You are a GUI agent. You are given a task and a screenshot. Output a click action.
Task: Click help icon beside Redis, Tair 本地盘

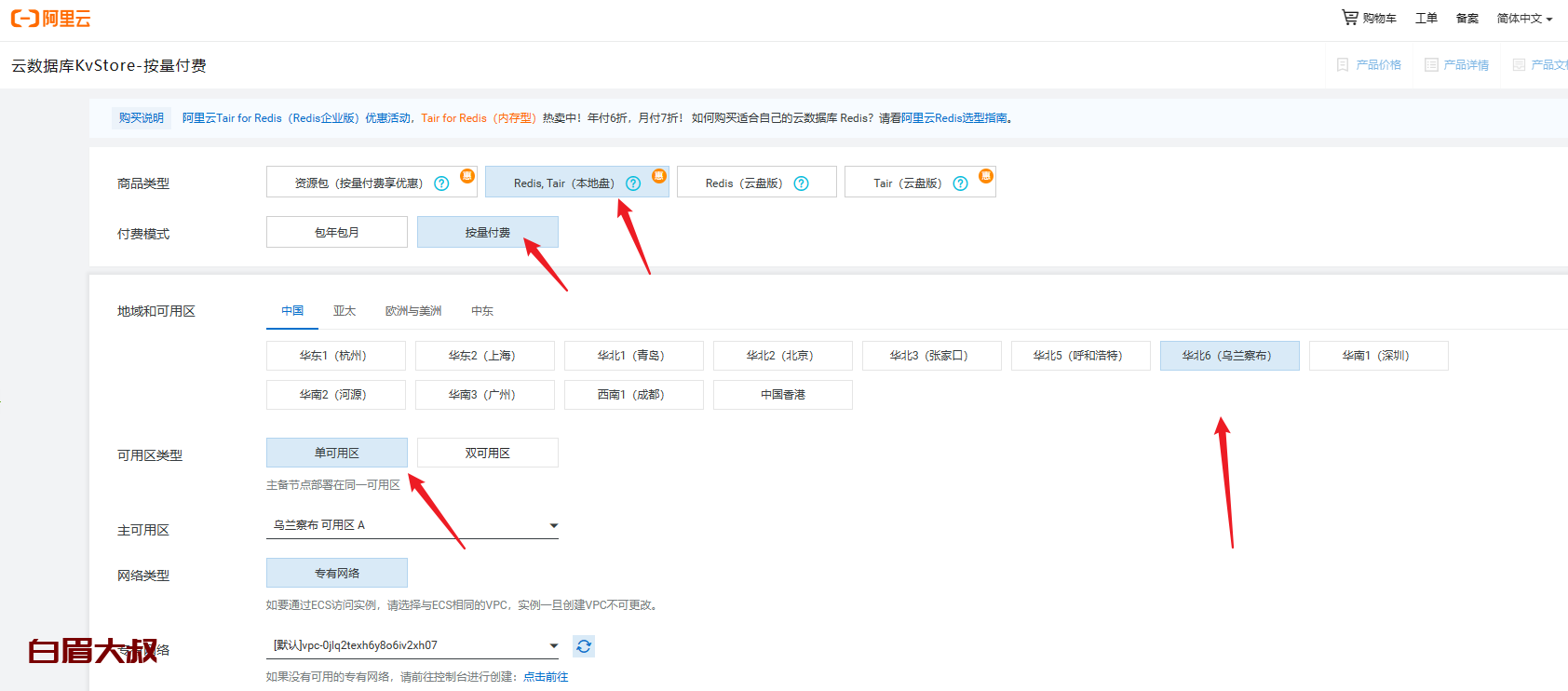(633, 183)
